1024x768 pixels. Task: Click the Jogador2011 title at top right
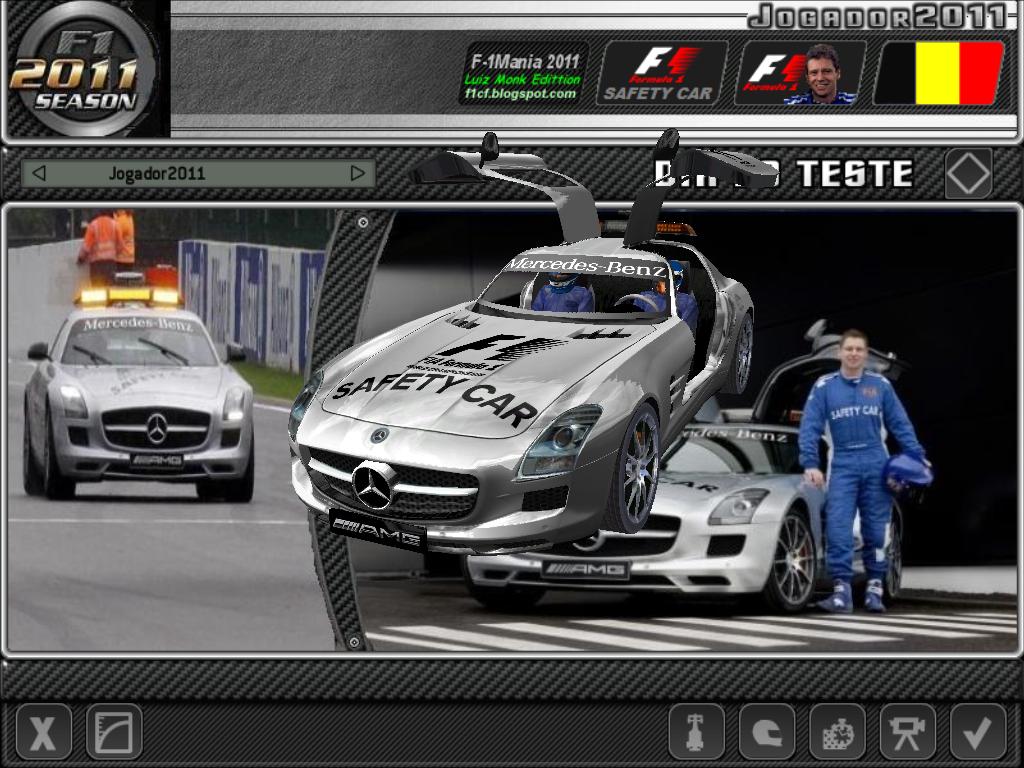pos(878,17)
